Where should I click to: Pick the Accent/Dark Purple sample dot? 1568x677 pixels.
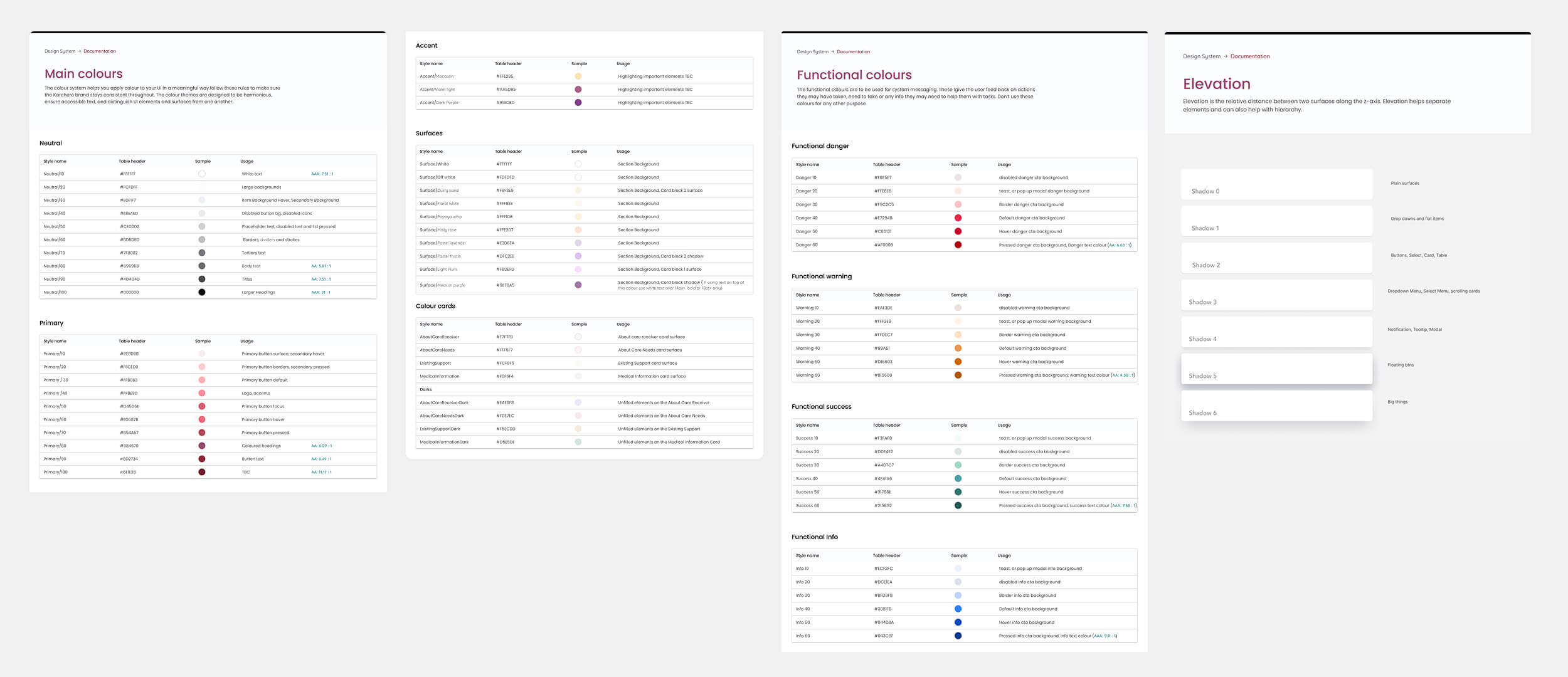(x=578, y=103)
